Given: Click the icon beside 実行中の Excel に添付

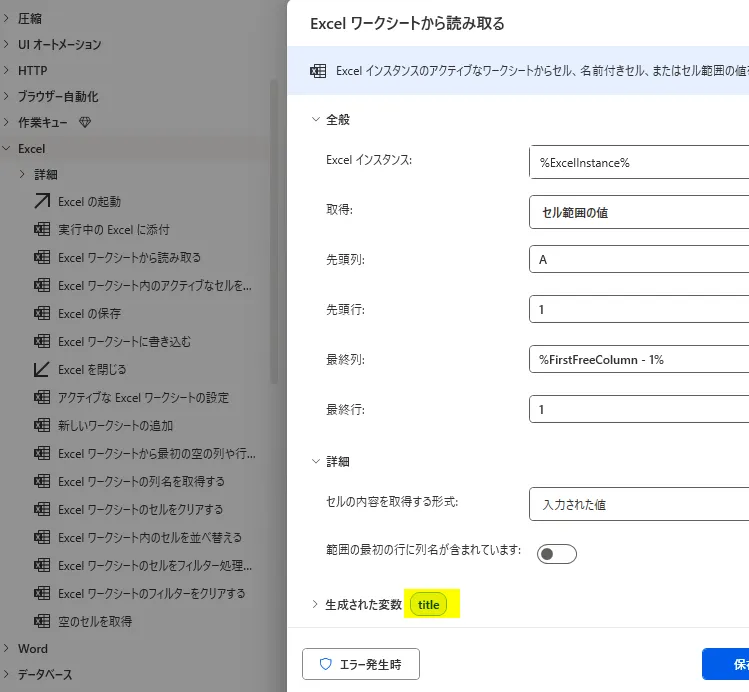Looking at the screenshot, I should pyautogui.click(x=42, y=229).
